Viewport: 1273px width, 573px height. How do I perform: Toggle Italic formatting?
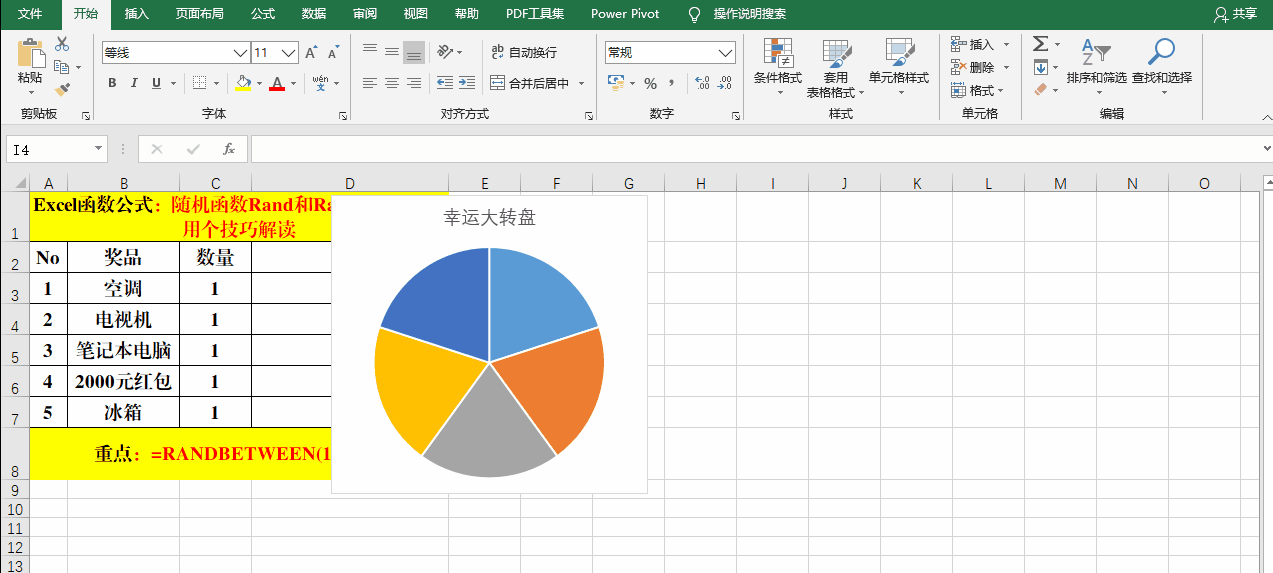click(x=134, y=83)
